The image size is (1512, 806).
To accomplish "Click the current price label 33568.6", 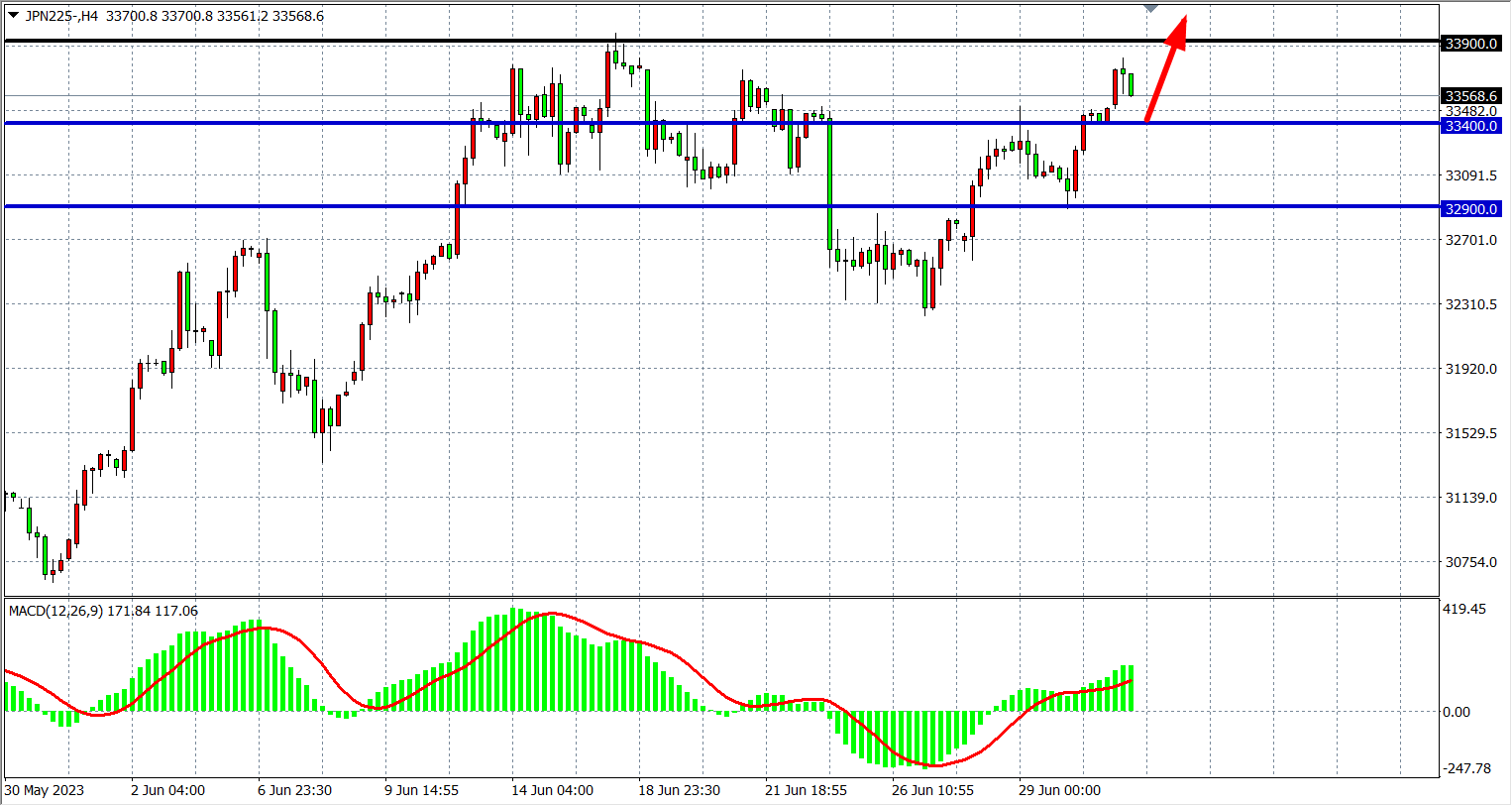I will click(1471, 96).
